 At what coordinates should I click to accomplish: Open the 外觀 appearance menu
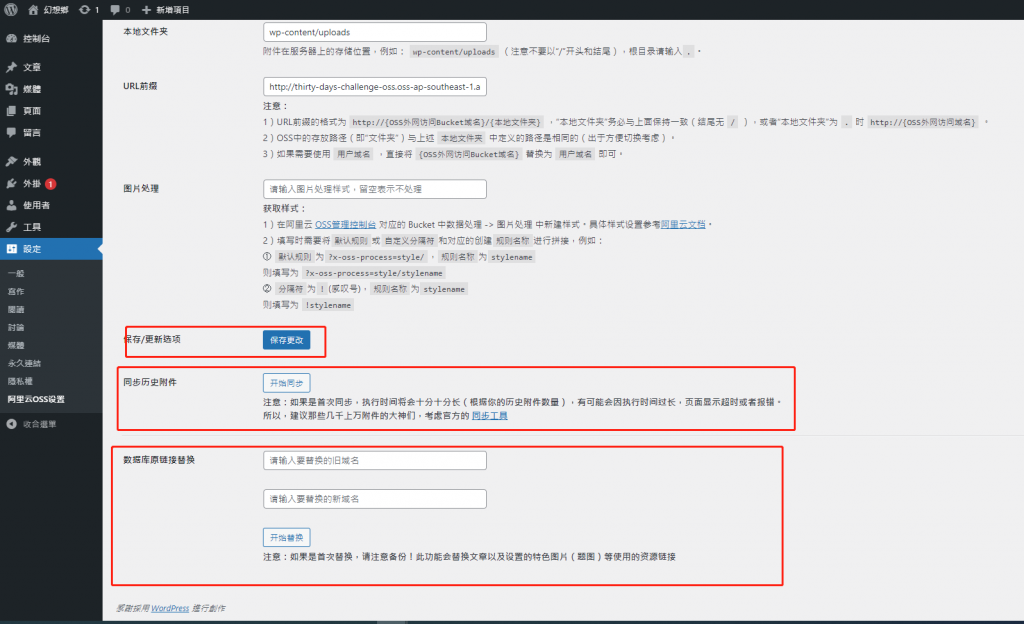click(x=51, y=161)
